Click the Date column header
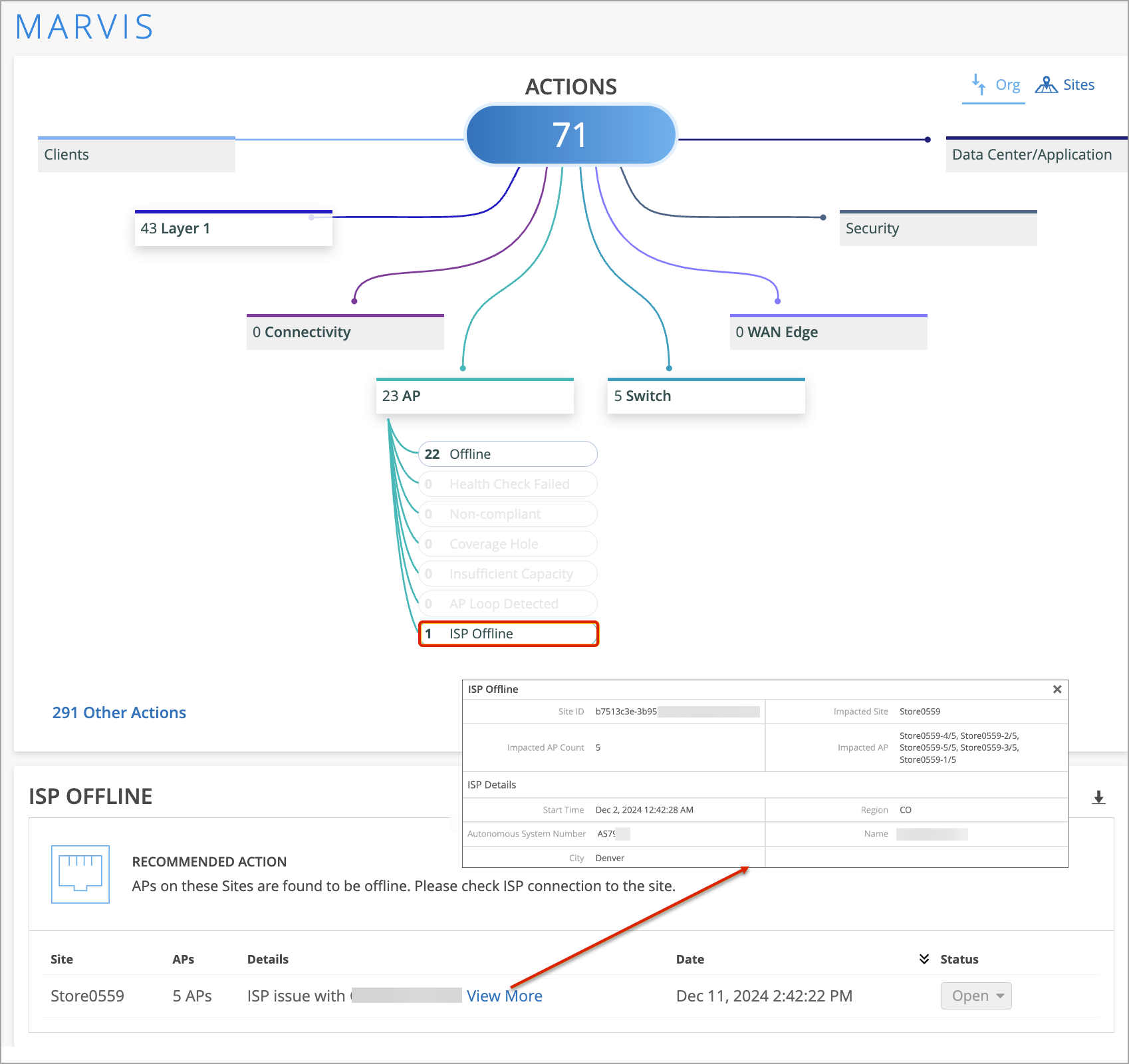 click(x=690, y=959)
